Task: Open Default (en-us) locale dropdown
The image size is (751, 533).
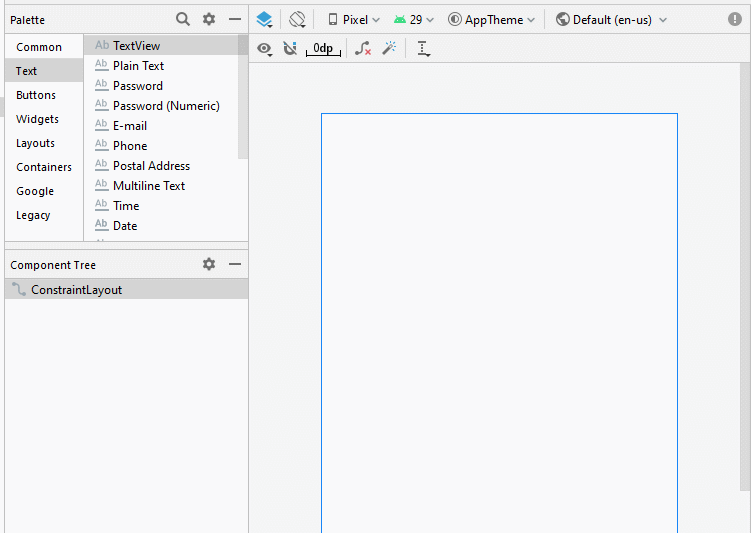Action: [611, 20]
